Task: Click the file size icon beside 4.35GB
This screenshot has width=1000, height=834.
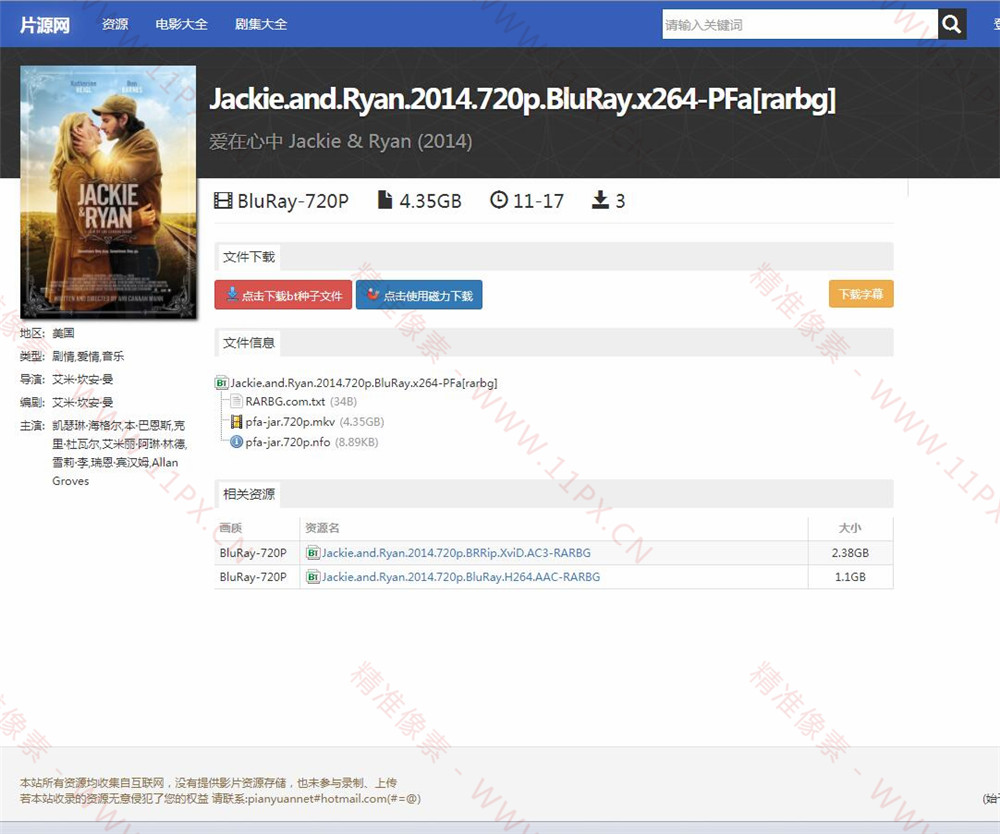Action: coord(385,200)
